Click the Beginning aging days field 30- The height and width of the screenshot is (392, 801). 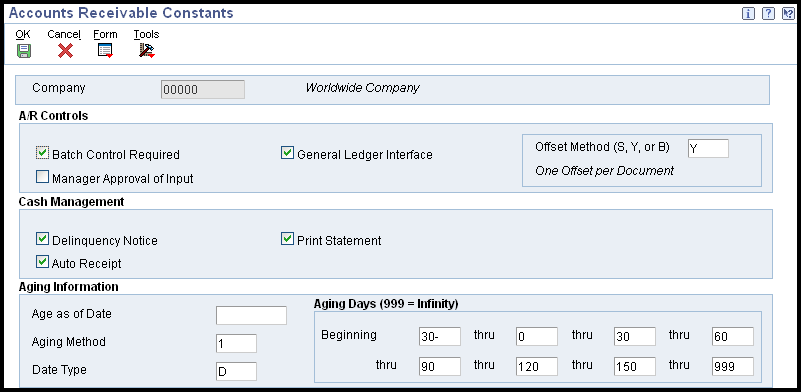point(440,337)
